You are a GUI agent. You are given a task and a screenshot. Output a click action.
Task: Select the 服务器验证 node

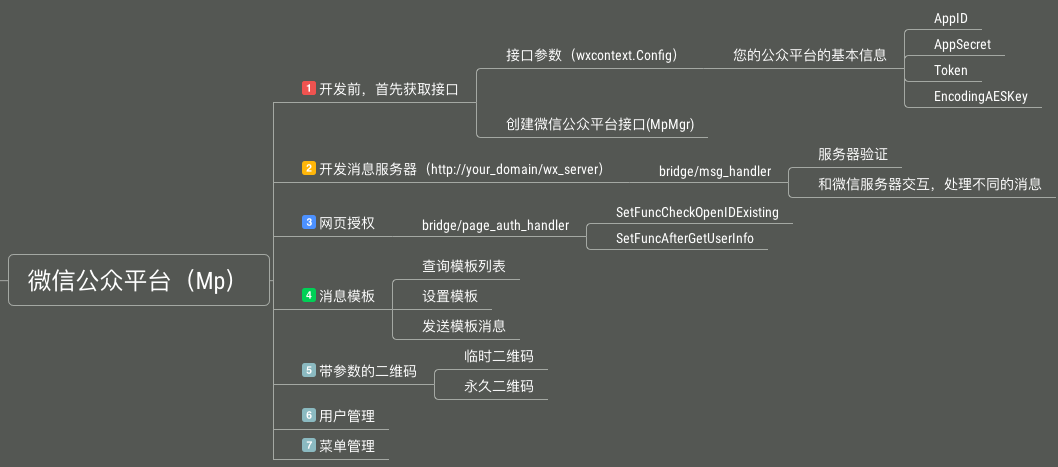853,155
